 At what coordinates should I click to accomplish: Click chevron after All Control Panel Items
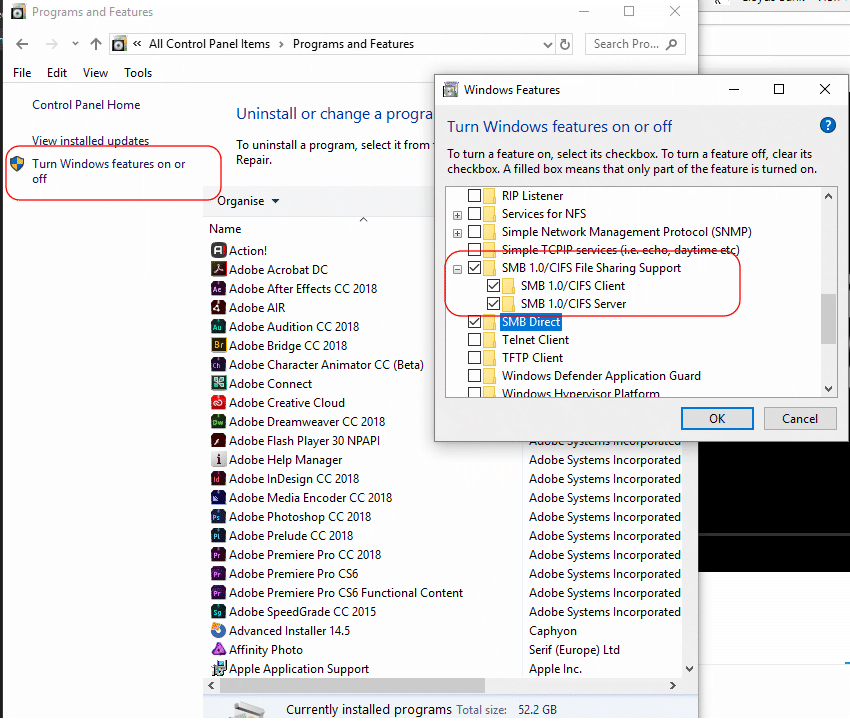tap(281, 44)
